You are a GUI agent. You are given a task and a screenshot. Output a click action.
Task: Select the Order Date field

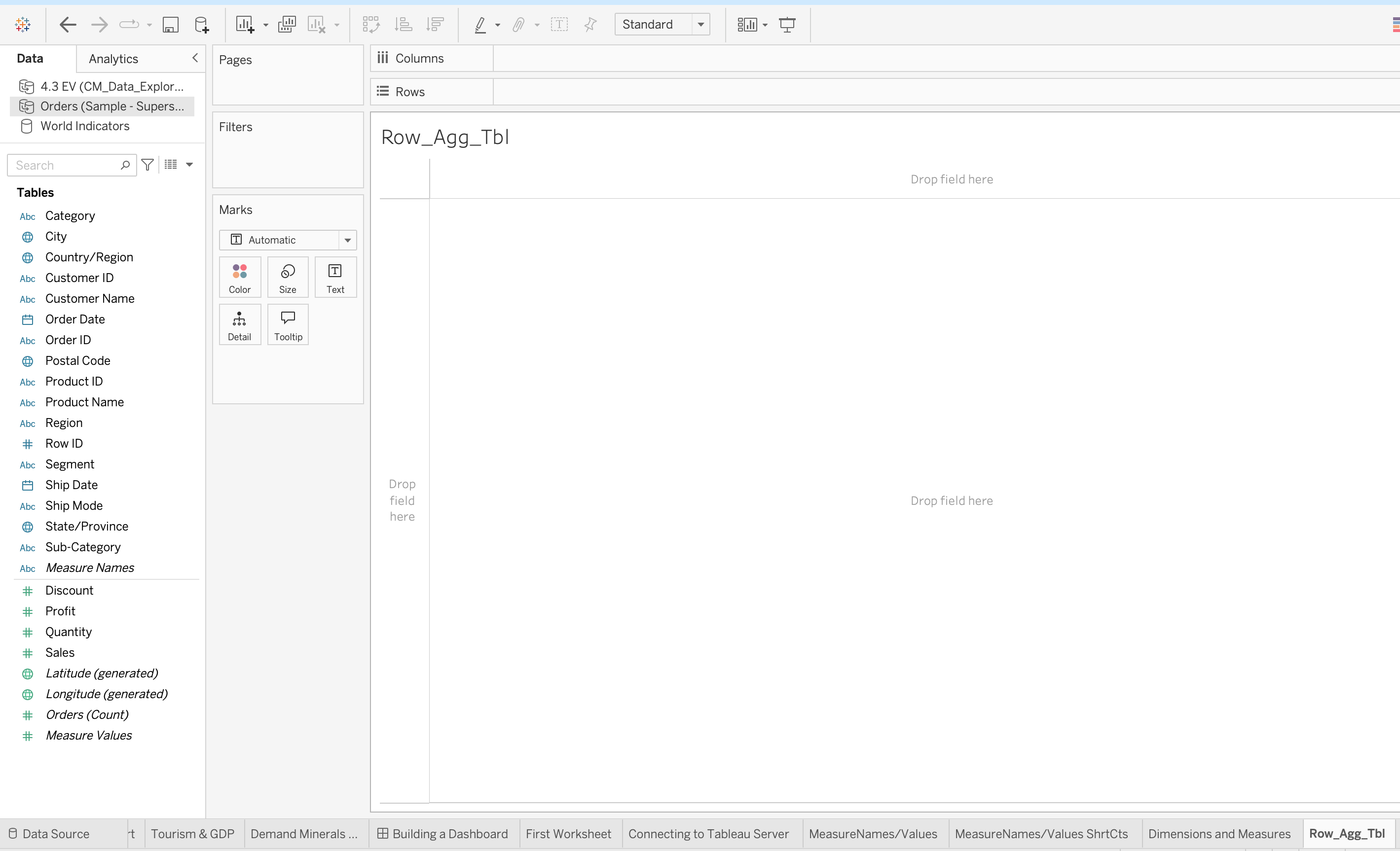[x=75, y=319]
